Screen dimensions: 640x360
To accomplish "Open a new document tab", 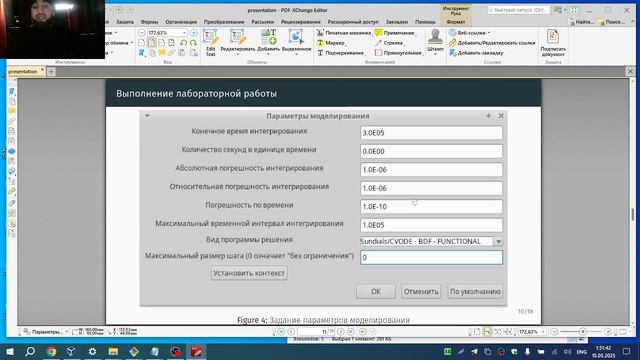I will 51,72.
